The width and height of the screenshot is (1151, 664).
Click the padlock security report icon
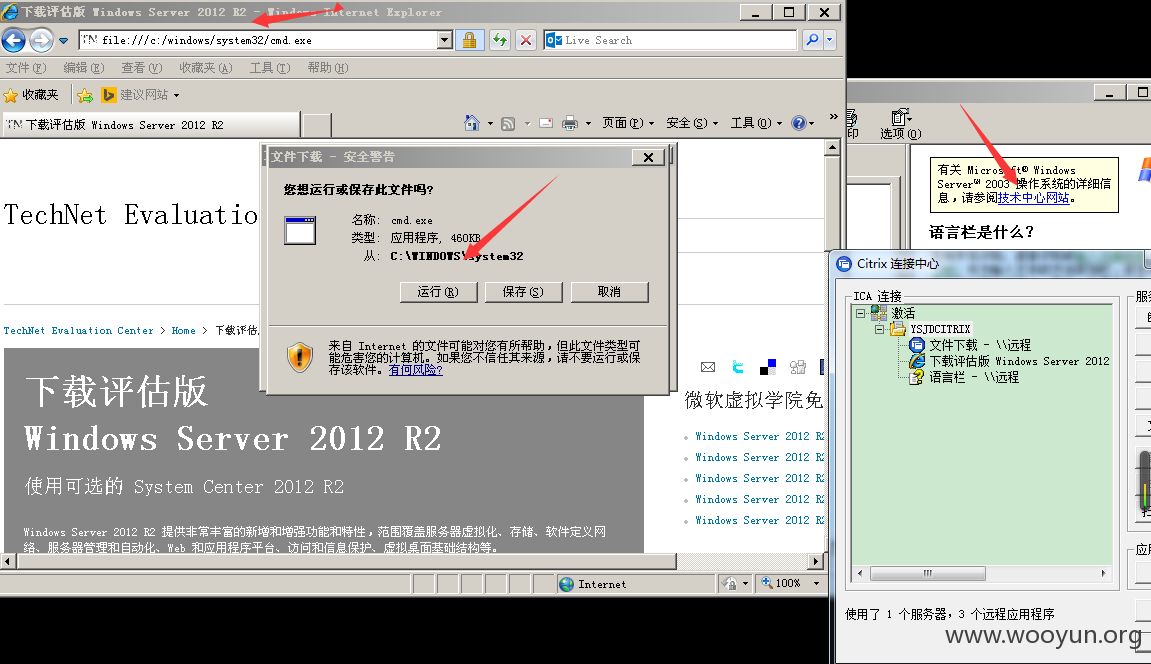[x=469, y=40]
